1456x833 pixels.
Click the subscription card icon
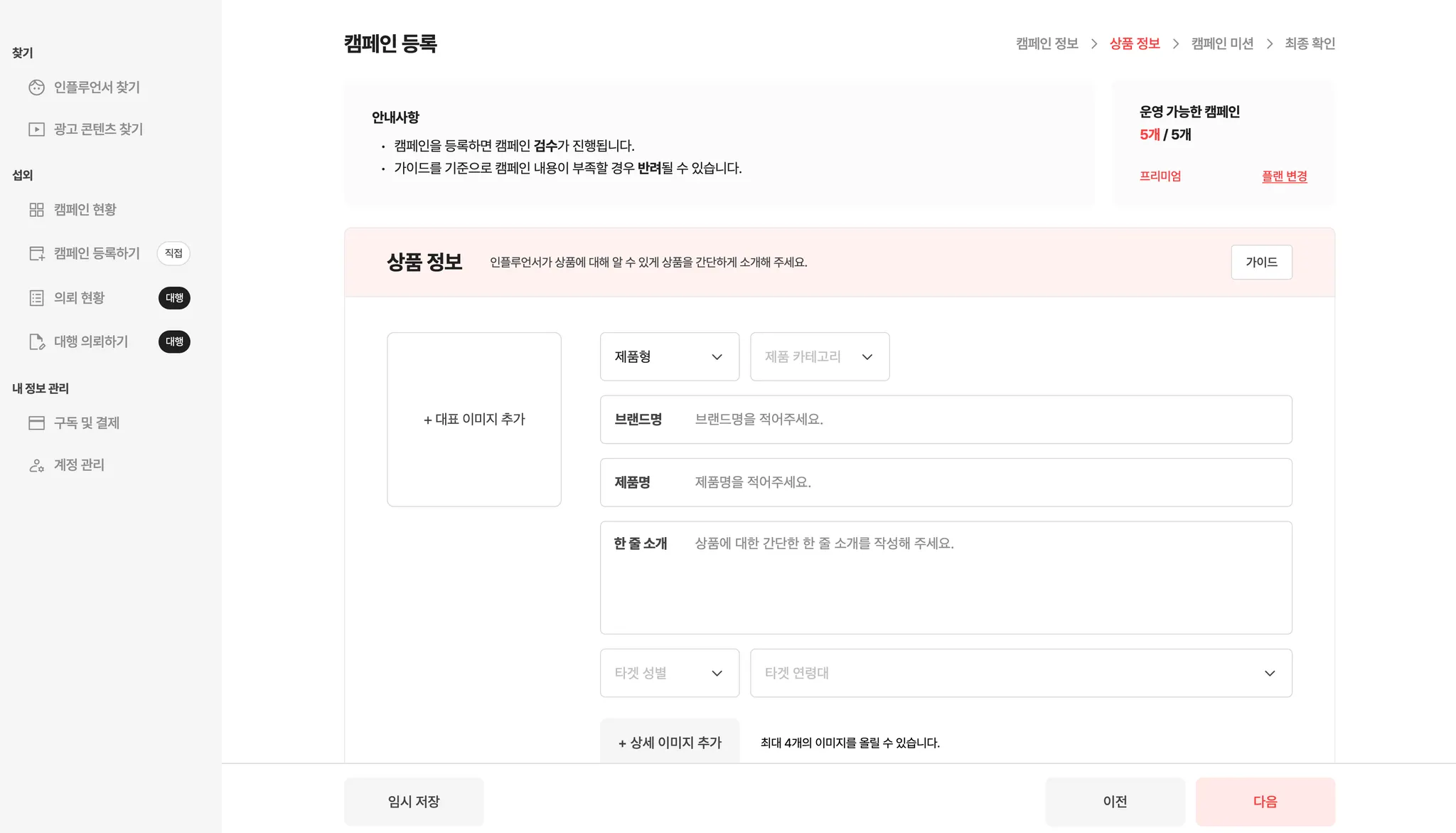click(x=36, y=423)
